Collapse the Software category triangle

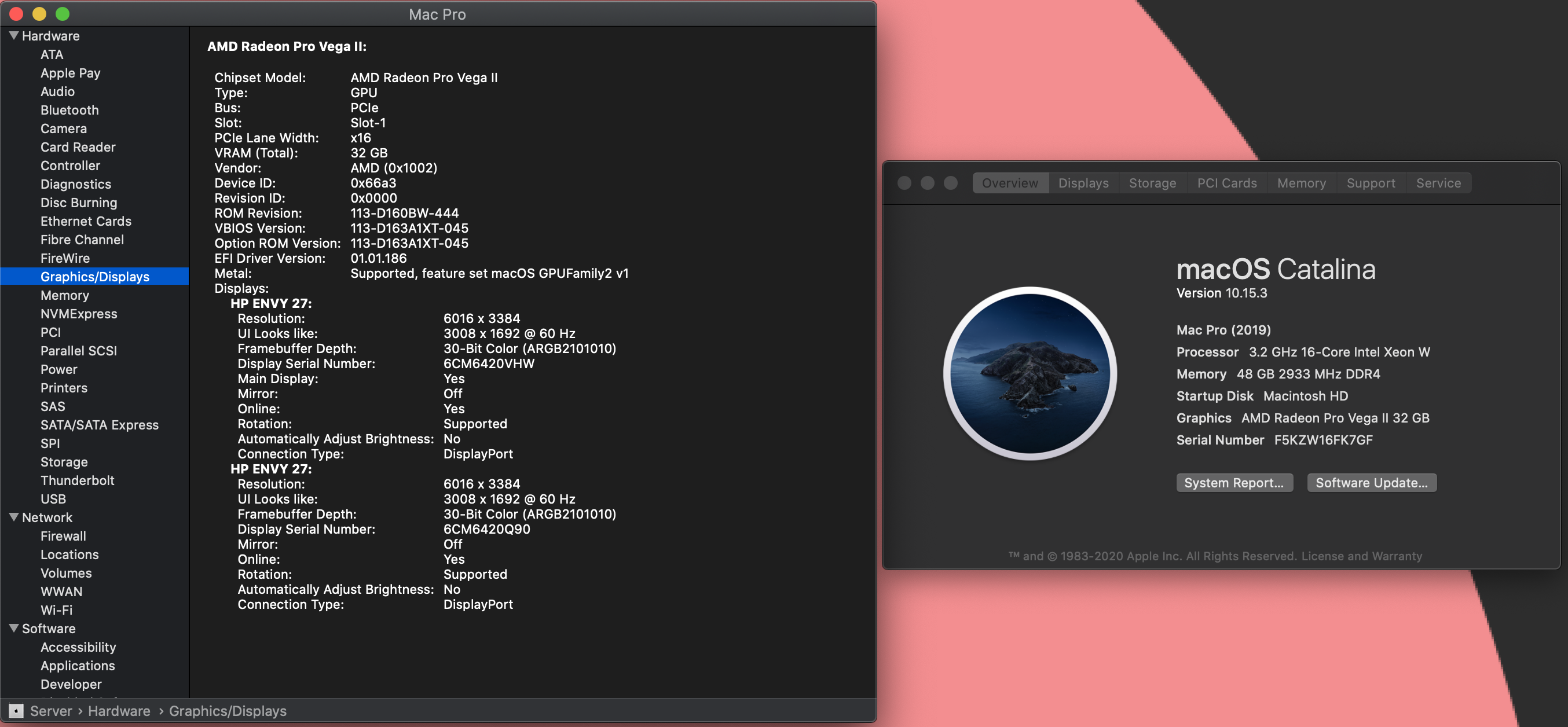tap(13, 628)
